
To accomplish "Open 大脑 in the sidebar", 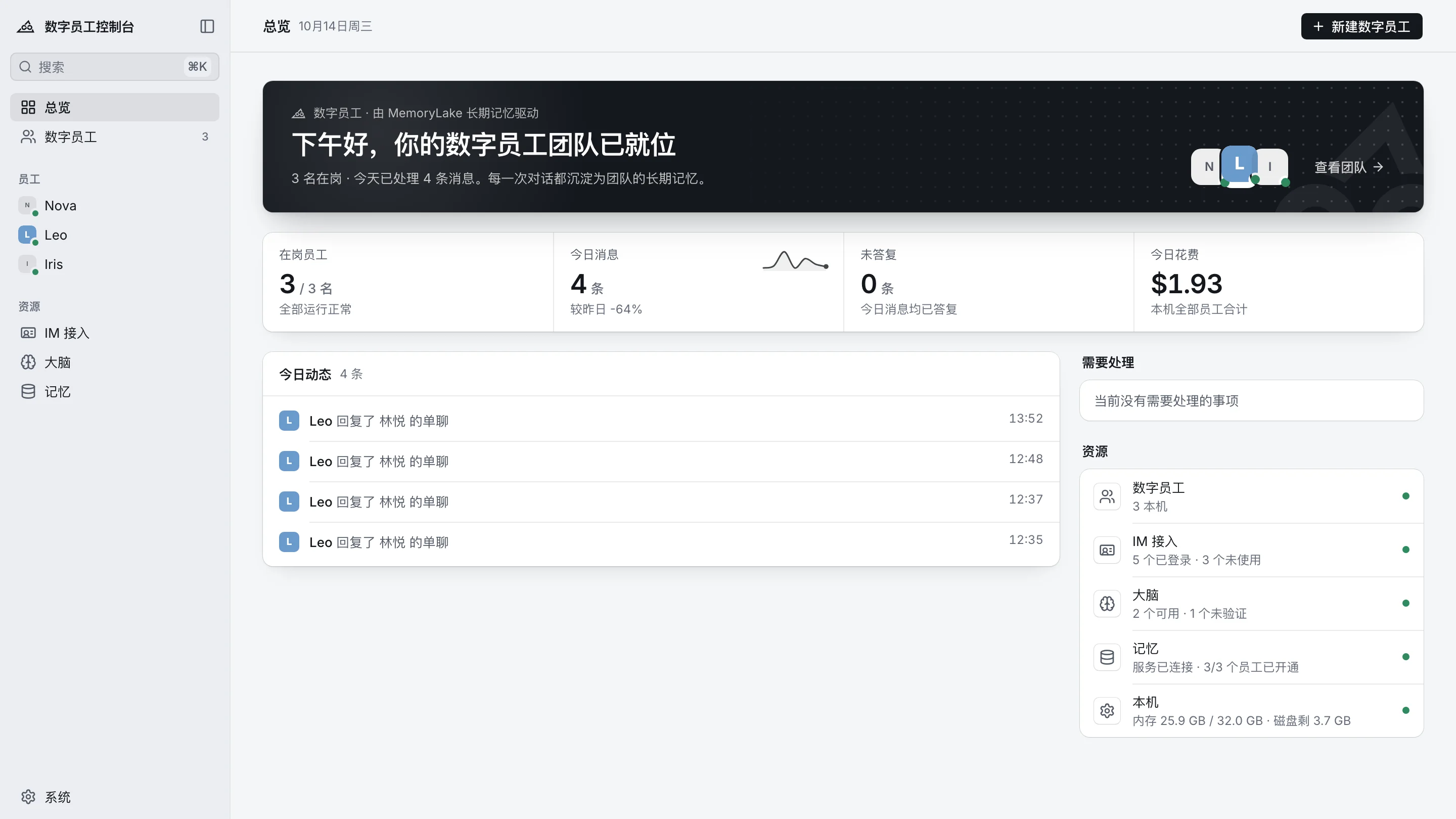I will (x=115, y=362).
